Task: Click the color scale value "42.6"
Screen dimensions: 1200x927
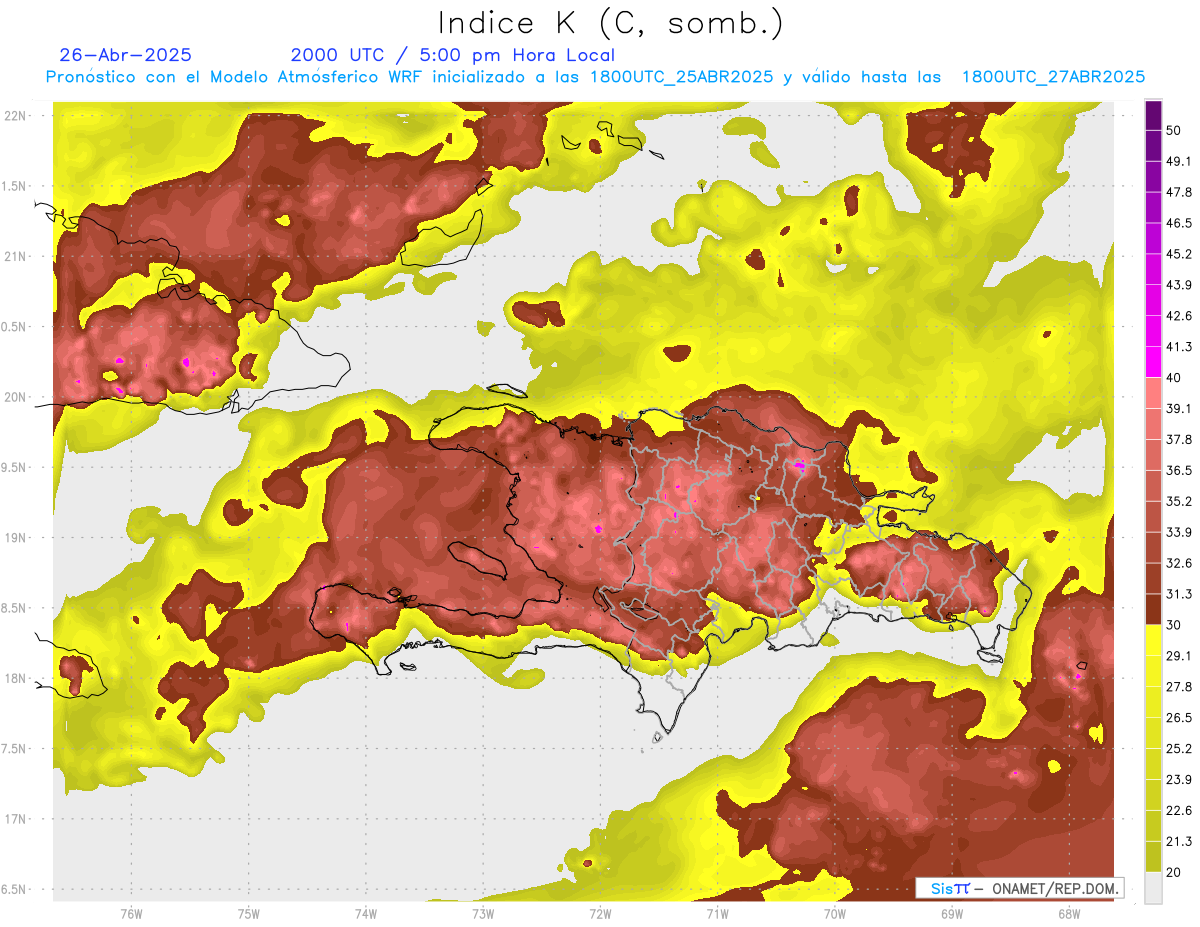Action: (1179, 316)
